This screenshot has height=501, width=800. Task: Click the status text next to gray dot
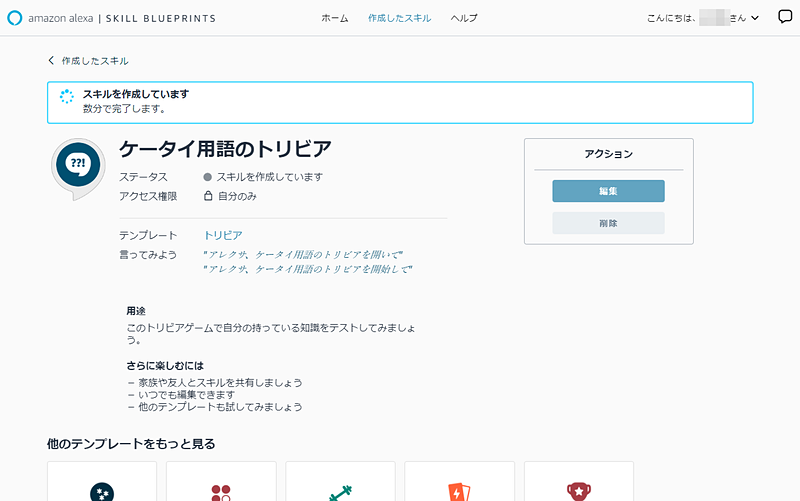tap(269, 177)
